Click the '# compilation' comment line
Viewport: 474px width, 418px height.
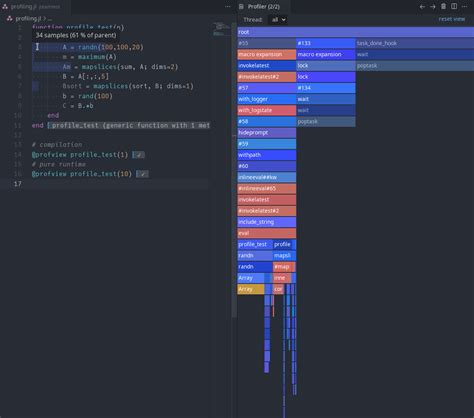pos(57,145)
